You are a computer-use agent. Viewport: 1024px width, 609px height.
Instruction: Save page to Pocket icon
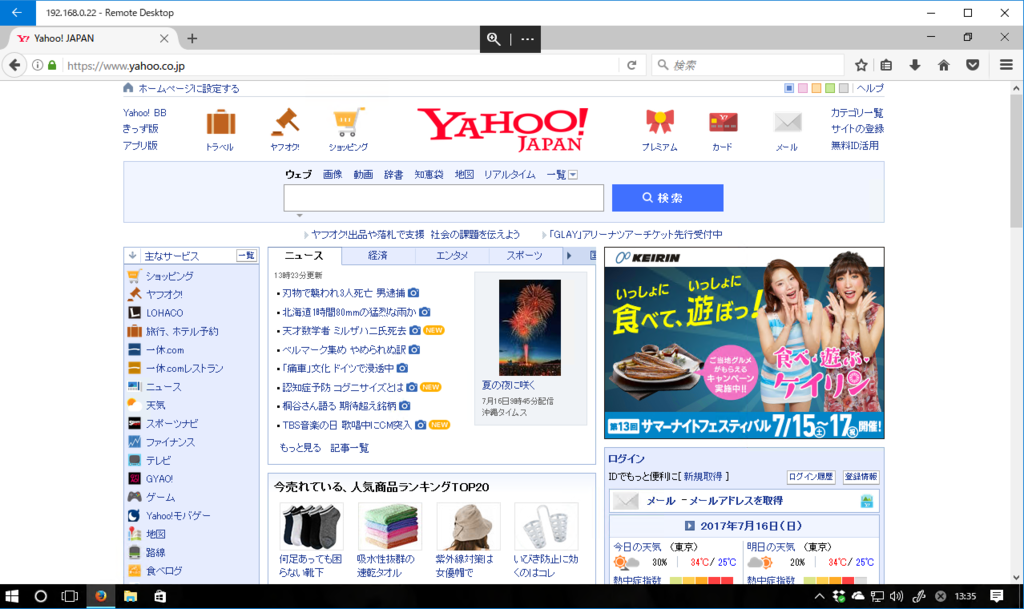[x=972, y=65]
